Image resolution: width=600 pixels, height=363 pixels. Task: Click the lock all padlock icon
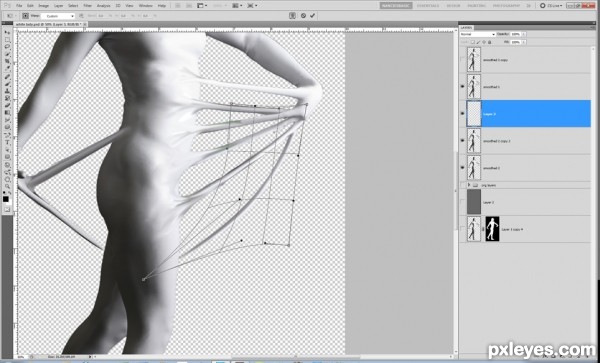point(489,42)
